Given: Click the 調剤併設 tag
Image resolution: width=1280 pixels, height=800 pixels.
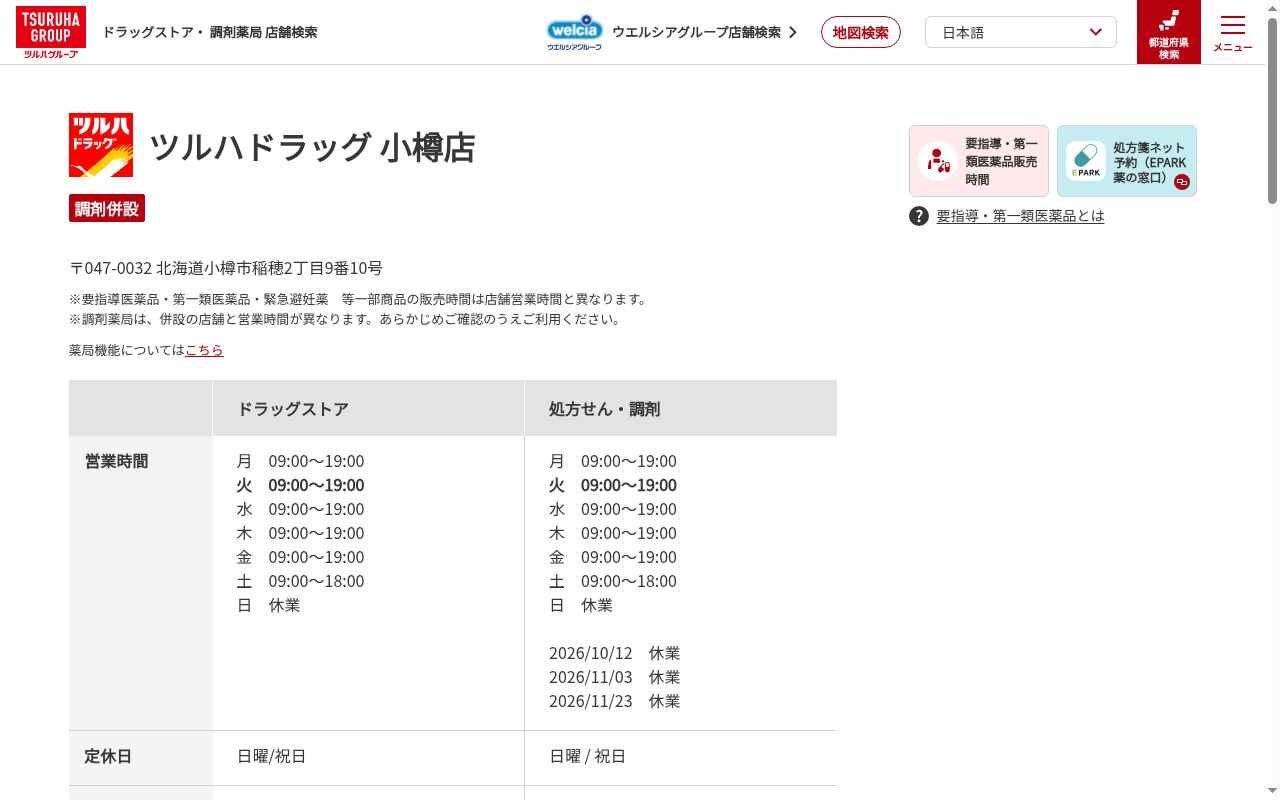Looking at the screenshot, I should tap(107, 208).
